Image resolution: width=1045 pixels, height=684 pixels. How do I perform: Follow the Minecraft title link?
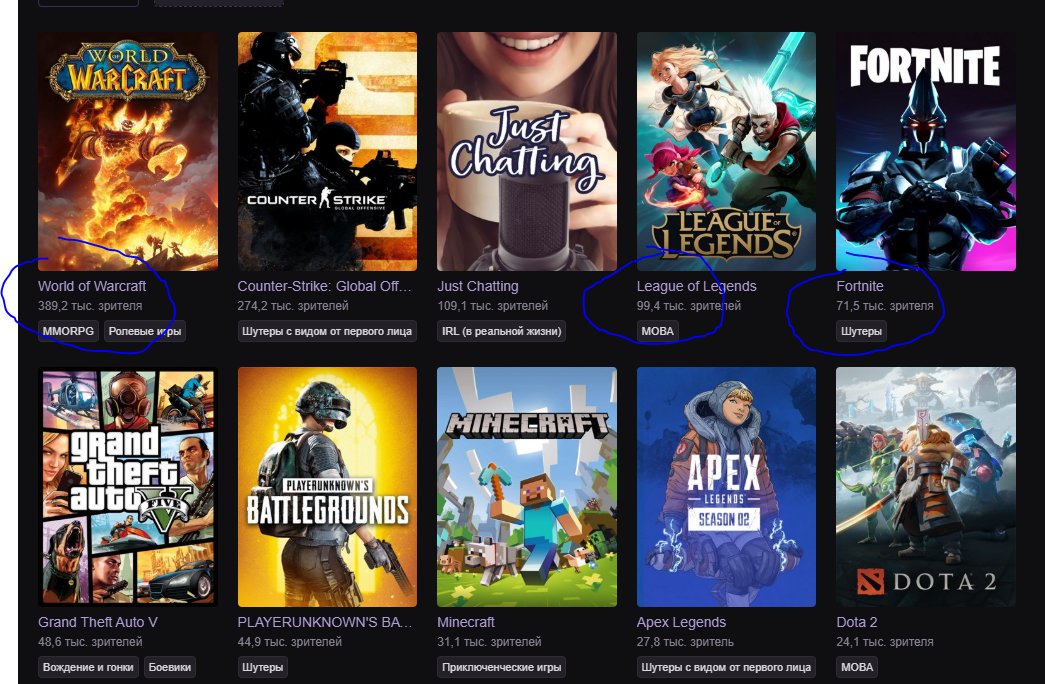click(466, 622)
